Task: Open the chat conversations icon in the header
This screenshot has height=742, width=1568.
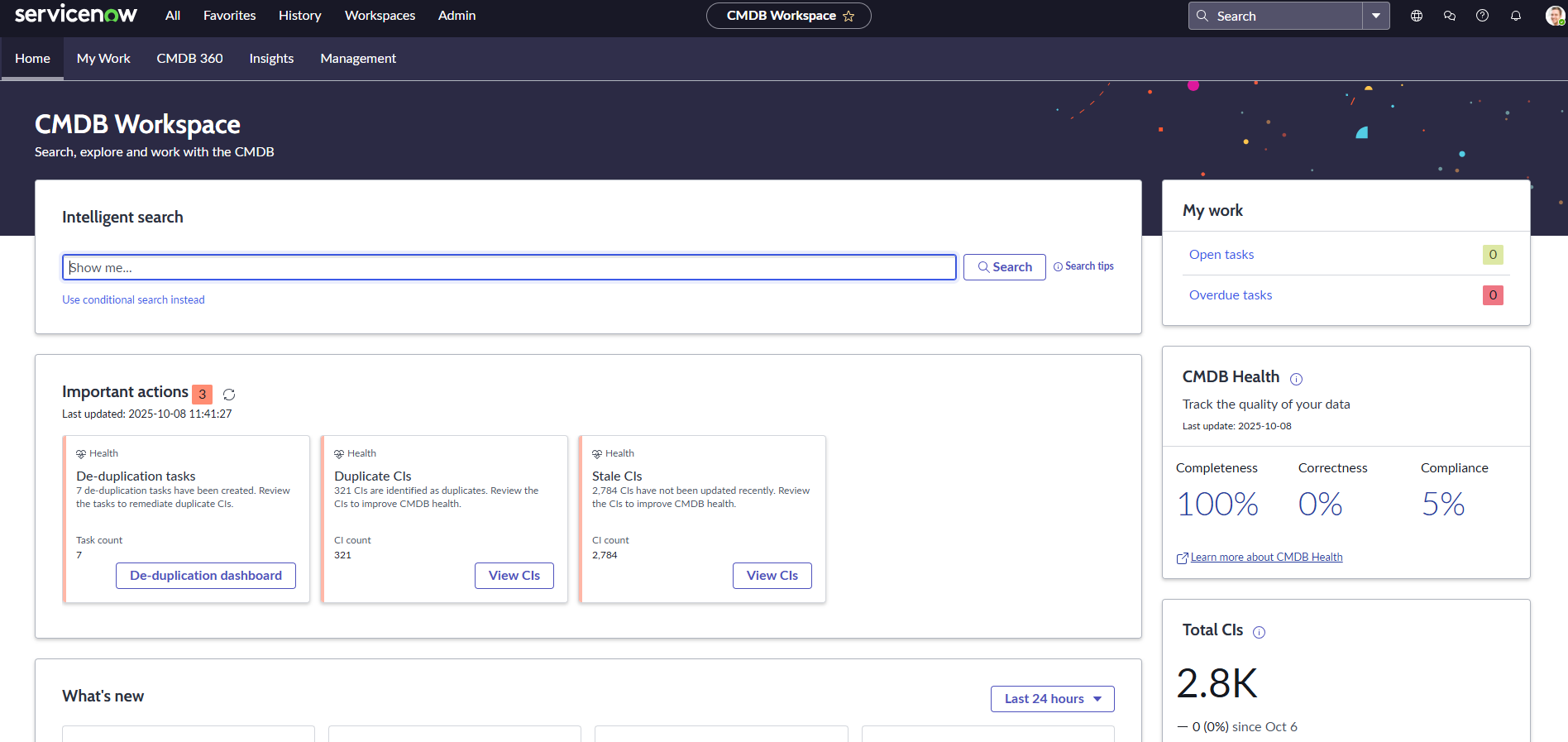Action: coord(1450,16)
